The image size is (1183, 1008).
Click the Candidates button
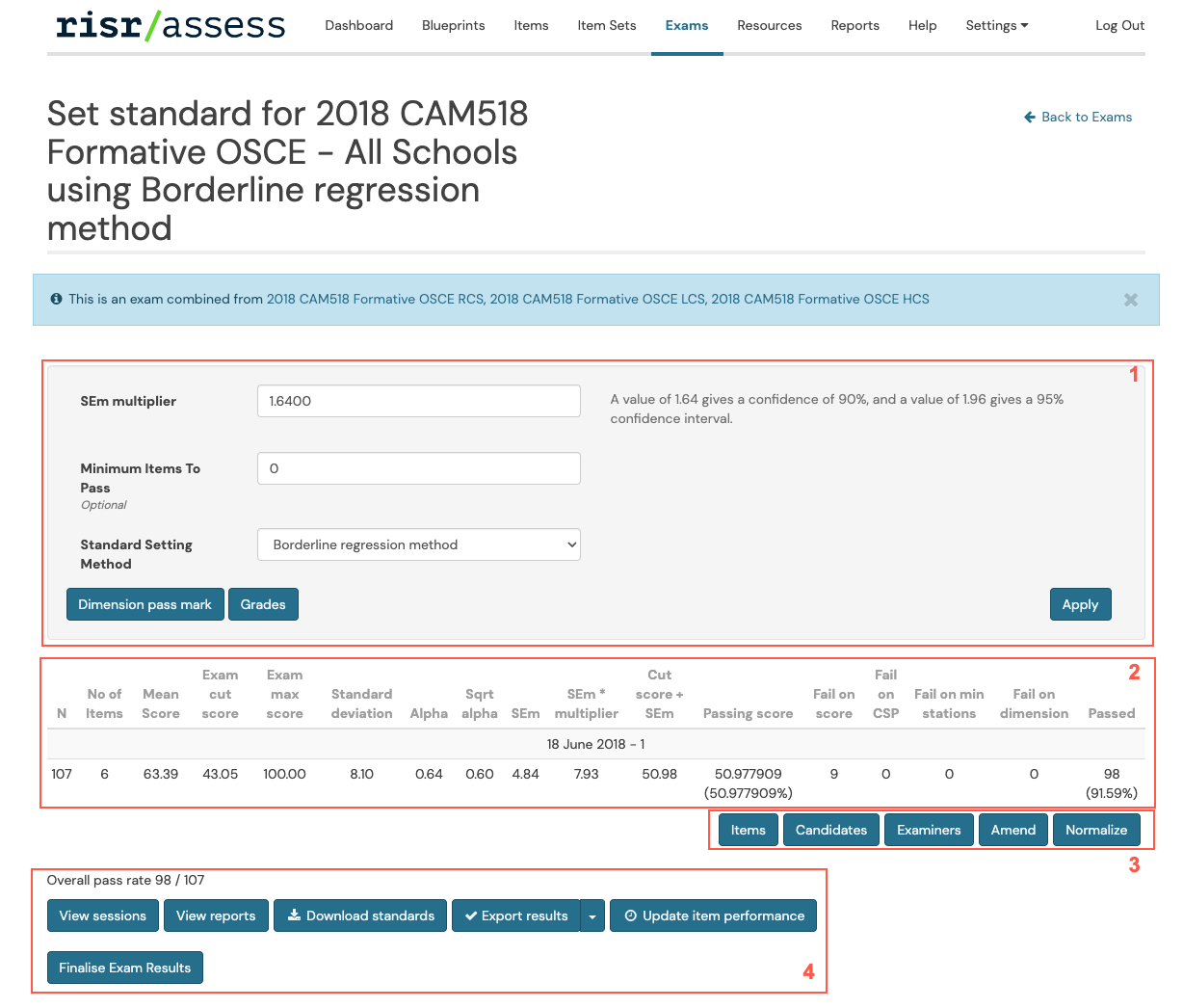click(830, 829)
